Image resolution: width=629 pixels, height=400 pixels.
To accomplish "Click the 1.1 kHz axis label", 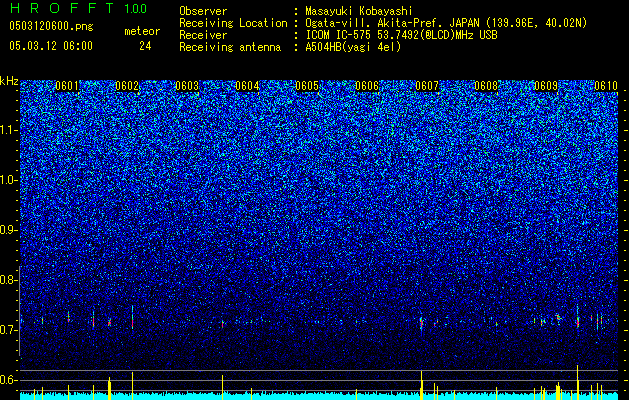I will coord(9,130).
